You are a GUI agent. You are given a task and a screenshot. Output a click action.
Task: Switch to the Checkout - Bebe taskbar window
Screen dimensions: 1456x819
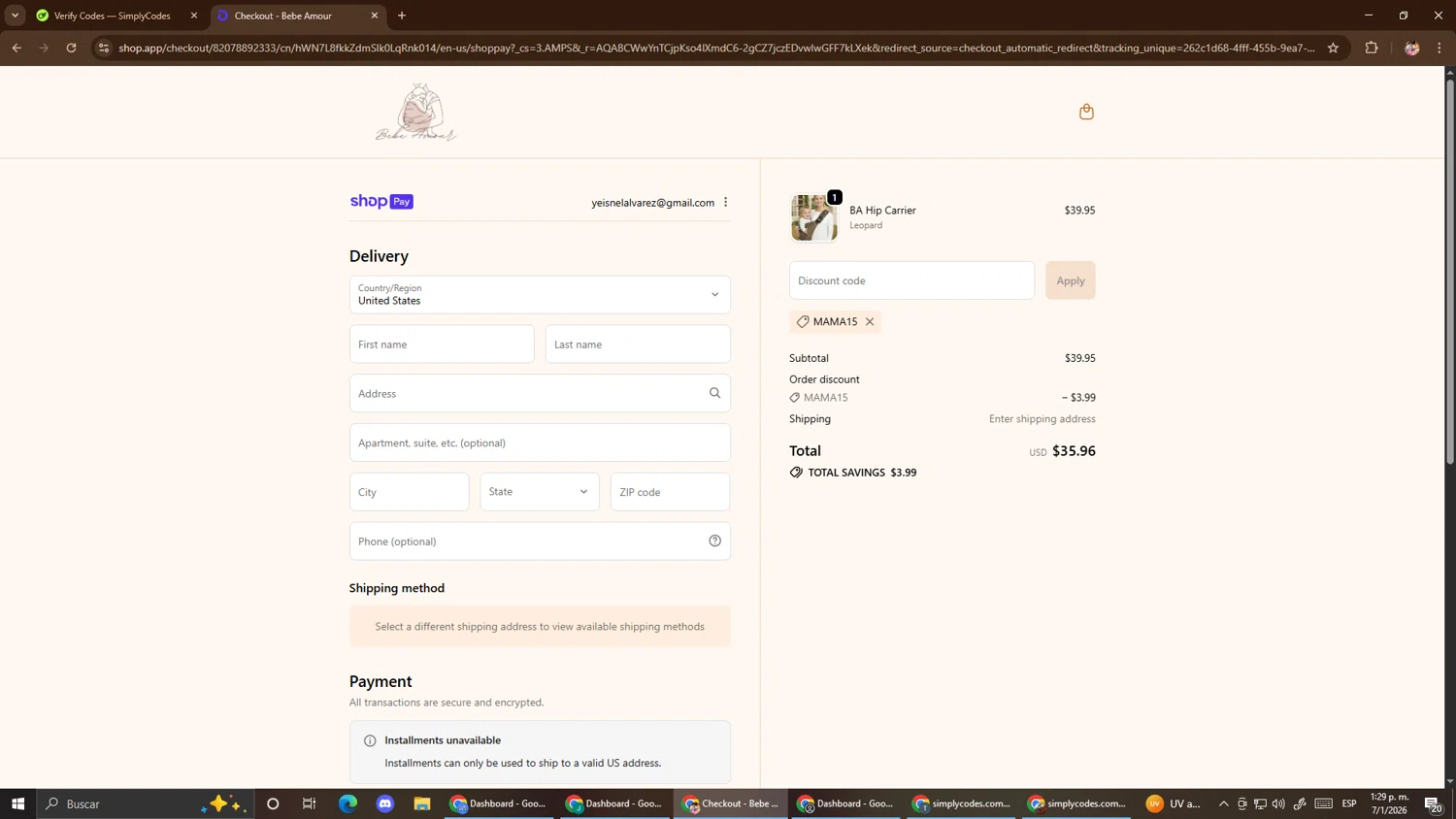(x=731, y=803)
